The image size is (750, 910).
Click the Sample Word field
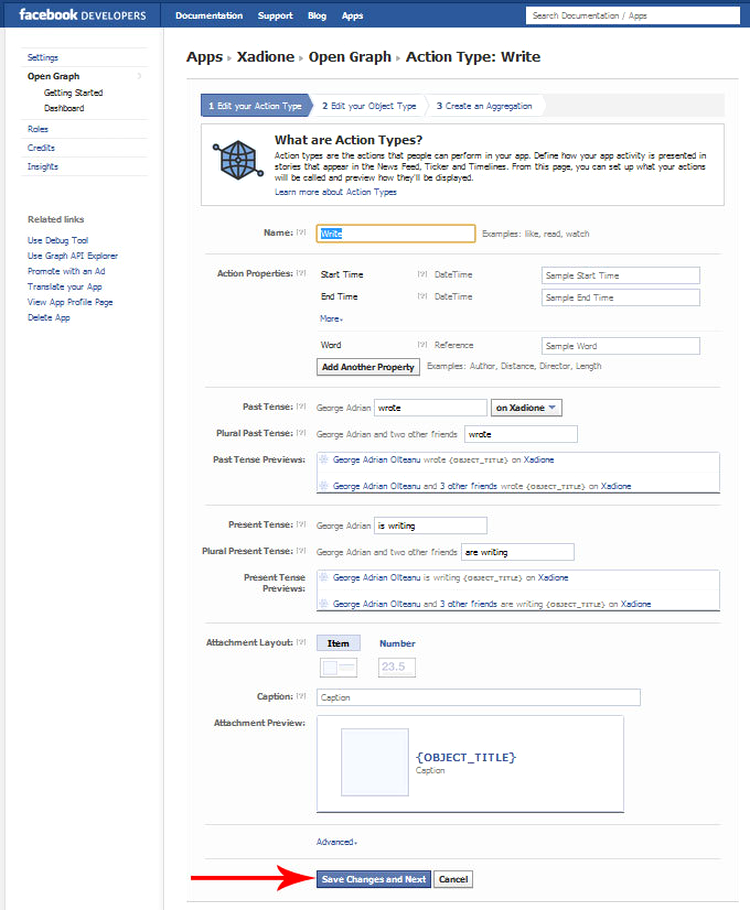(x=621, y=345)
